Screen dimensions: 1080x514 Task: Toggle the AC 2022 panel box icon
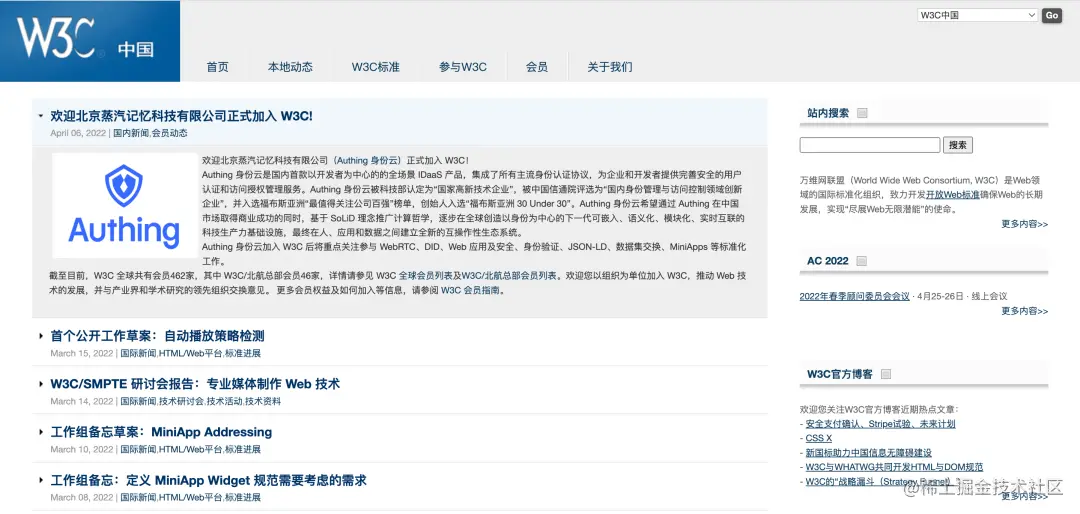click(862, 261)
